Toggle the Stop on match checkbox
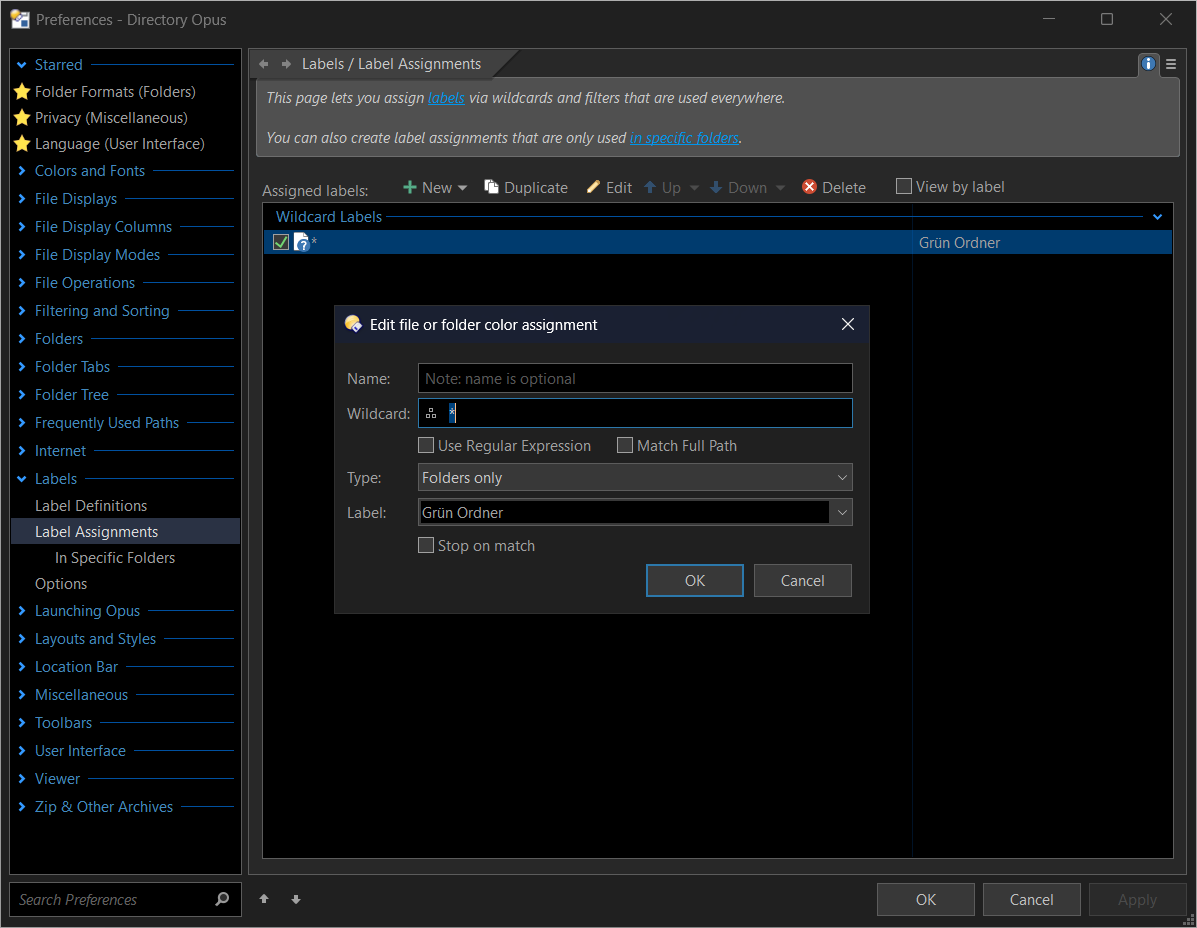 (x=426, y=546)
